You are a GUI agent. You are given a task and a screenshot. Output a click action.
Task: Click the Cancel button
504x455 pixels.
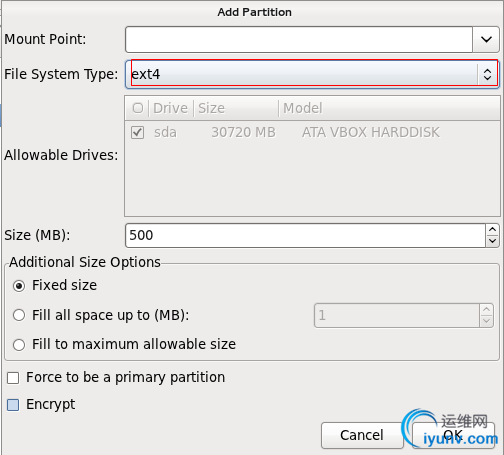tap(362, 435)
